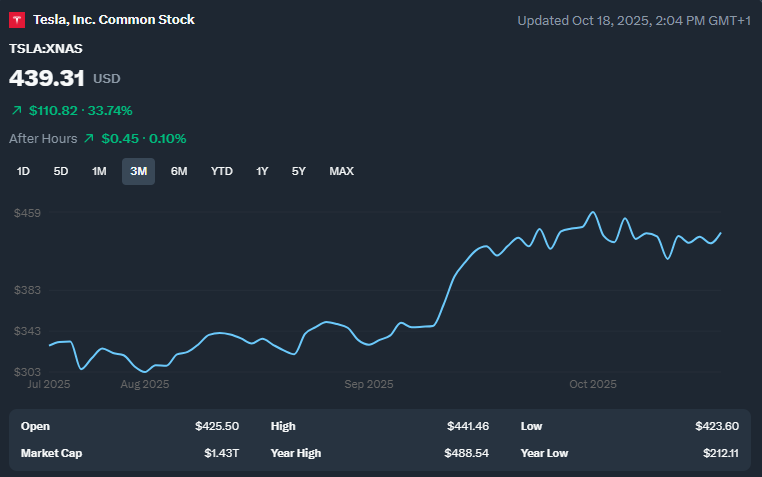Click the green up arrow beside $110.82

(17, 111)
